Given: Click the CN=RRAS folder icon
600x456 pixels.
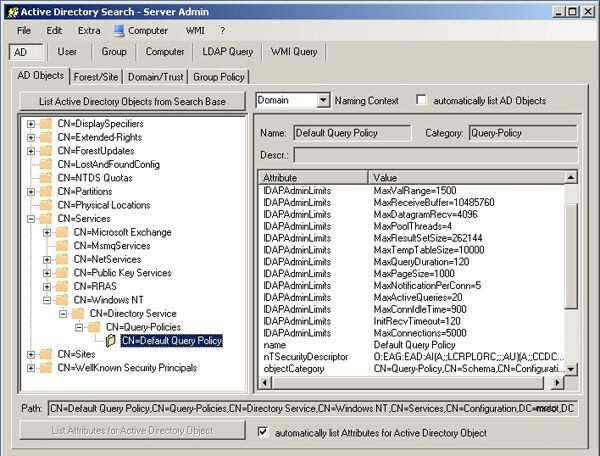Looking at the screenshot, I should pos(64,286).
